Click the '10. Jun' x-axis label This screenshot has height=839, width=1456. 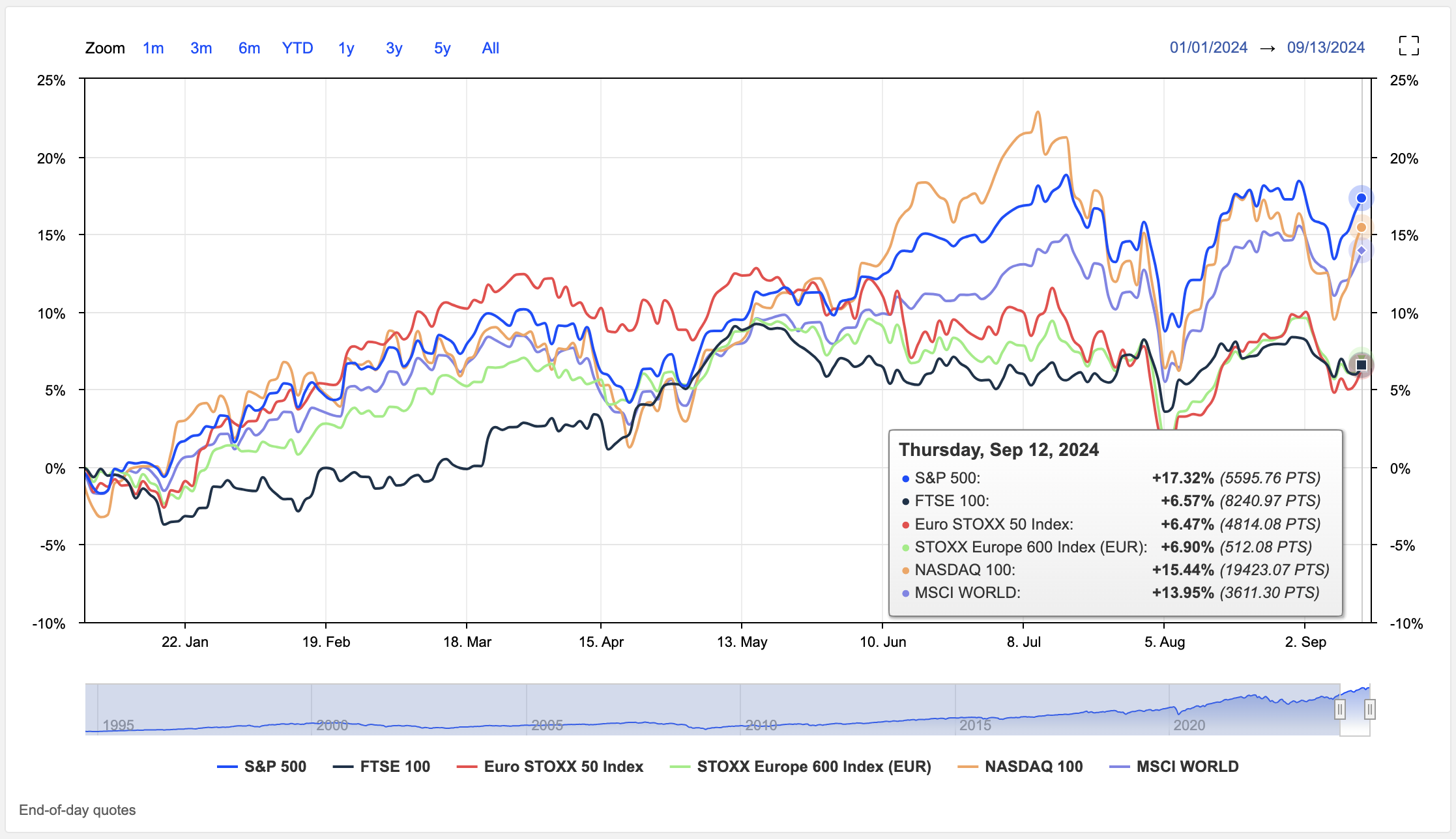pos(882,642)
